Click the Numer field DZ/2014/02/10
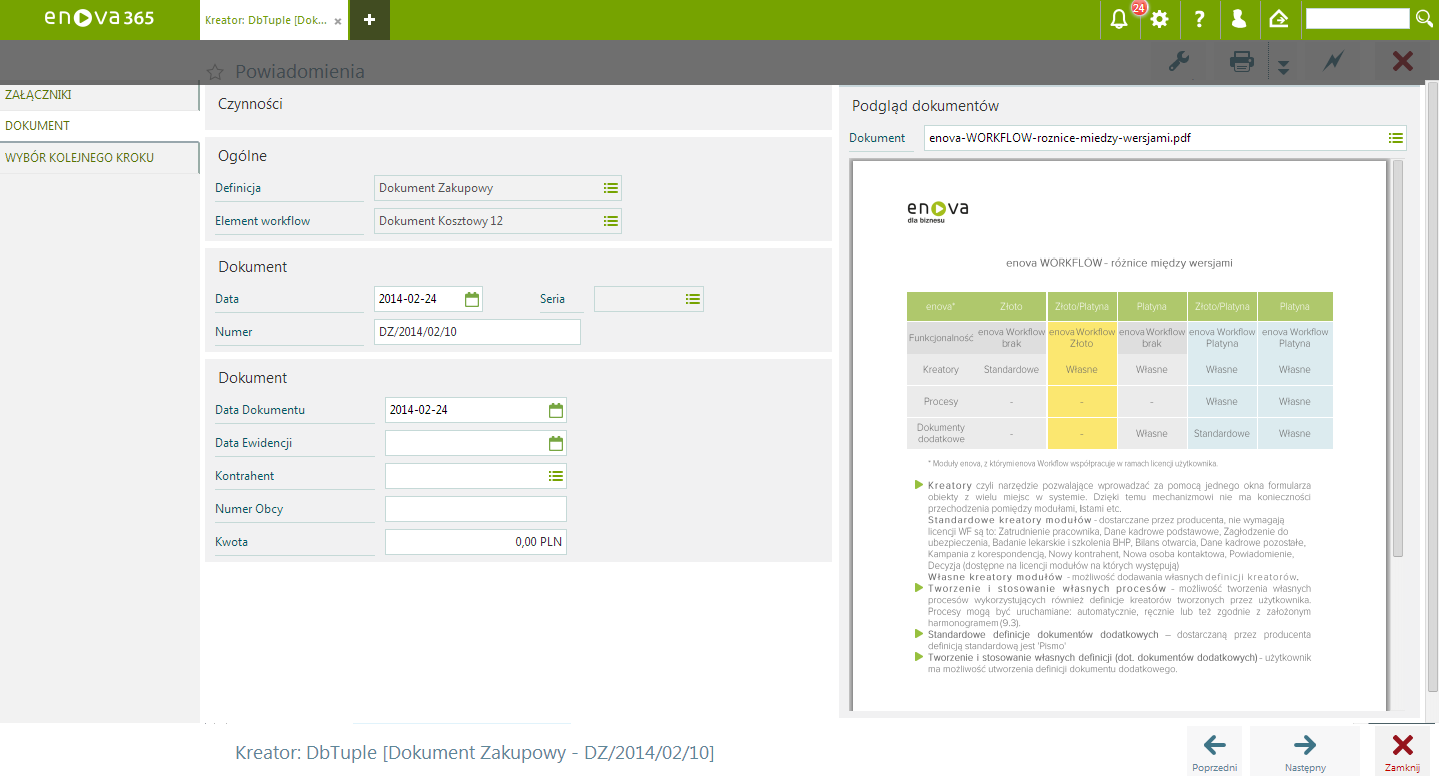This screenshot has width=1439, height=776. pyautogui.click(x=477, y=332)
